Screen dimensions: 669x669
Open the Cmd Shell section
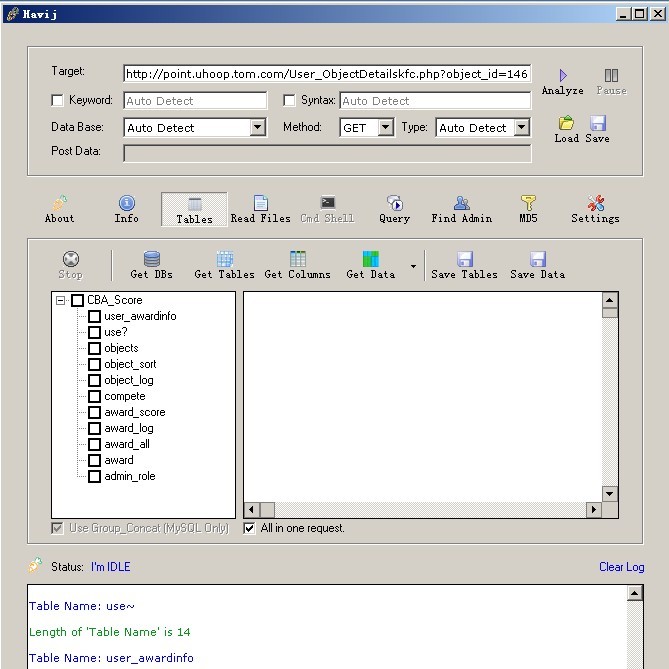point(327,209)
